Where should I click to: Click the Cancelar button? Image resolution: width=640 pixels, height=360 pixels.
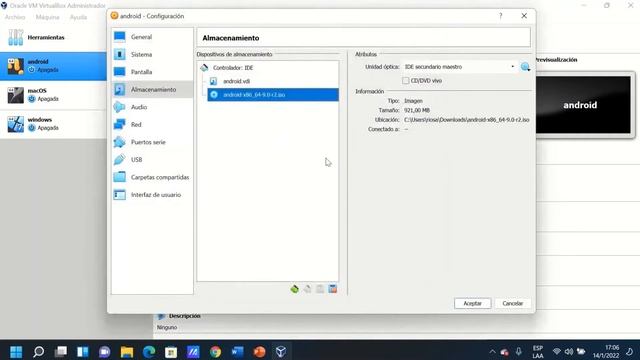coord(513,303)
